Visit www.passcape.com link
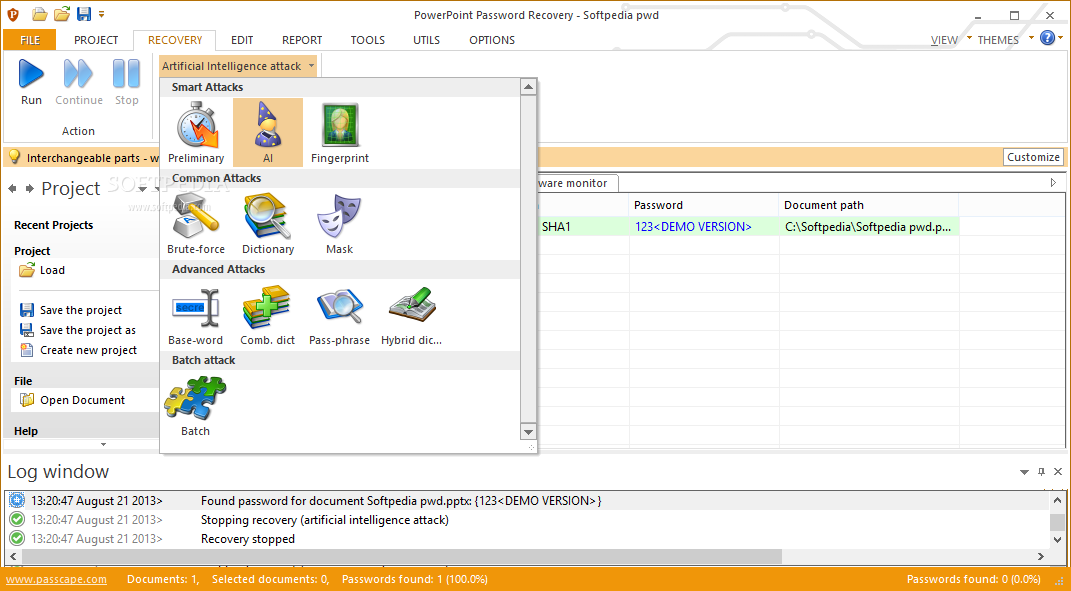The width and height of the screenshot is (1071, 591). pyautogui.click(x=57, y=579)
